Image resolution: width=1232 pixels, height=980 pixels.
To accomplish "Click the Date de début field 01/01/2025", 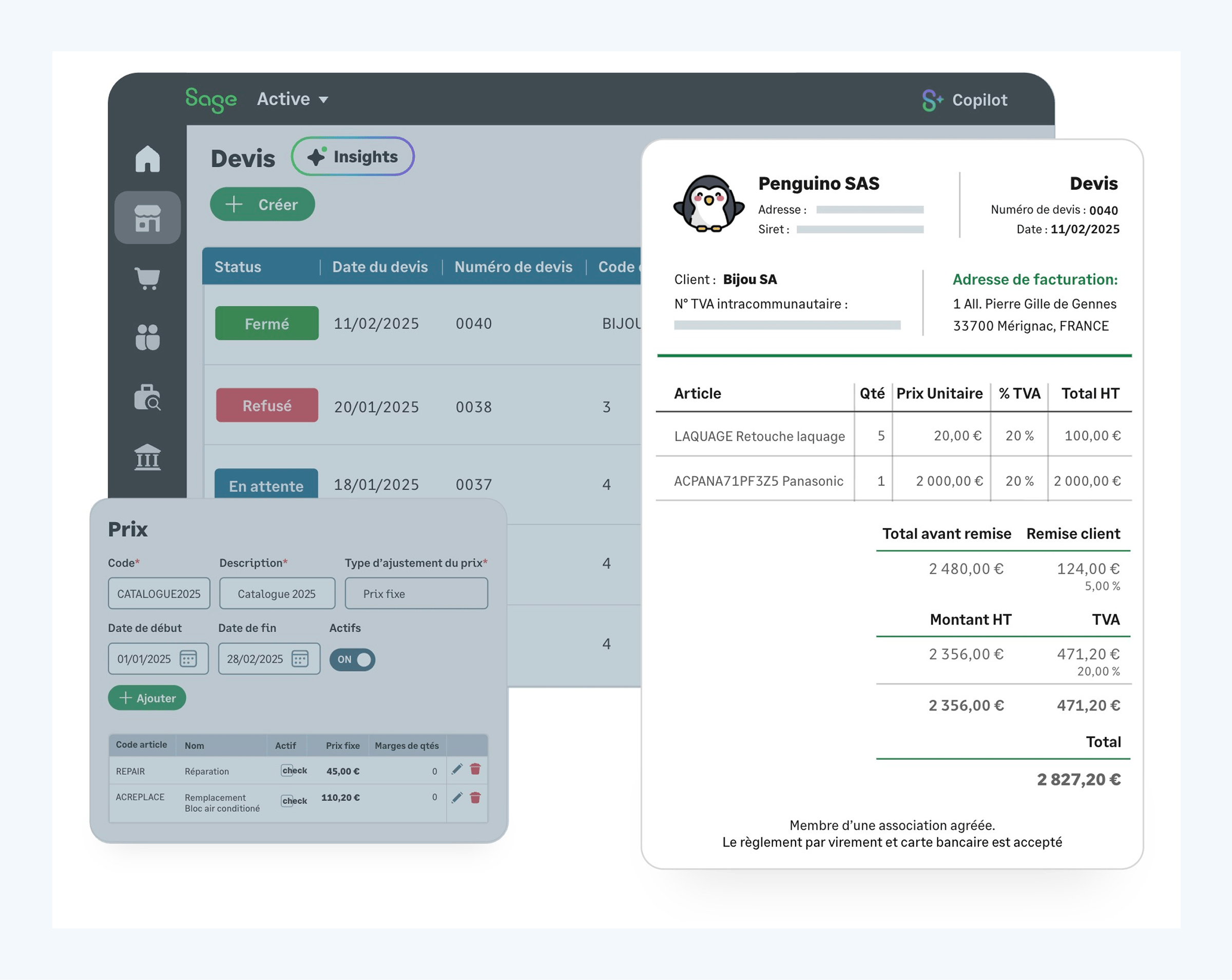I will pyautogui.click(x=158, y=658).
